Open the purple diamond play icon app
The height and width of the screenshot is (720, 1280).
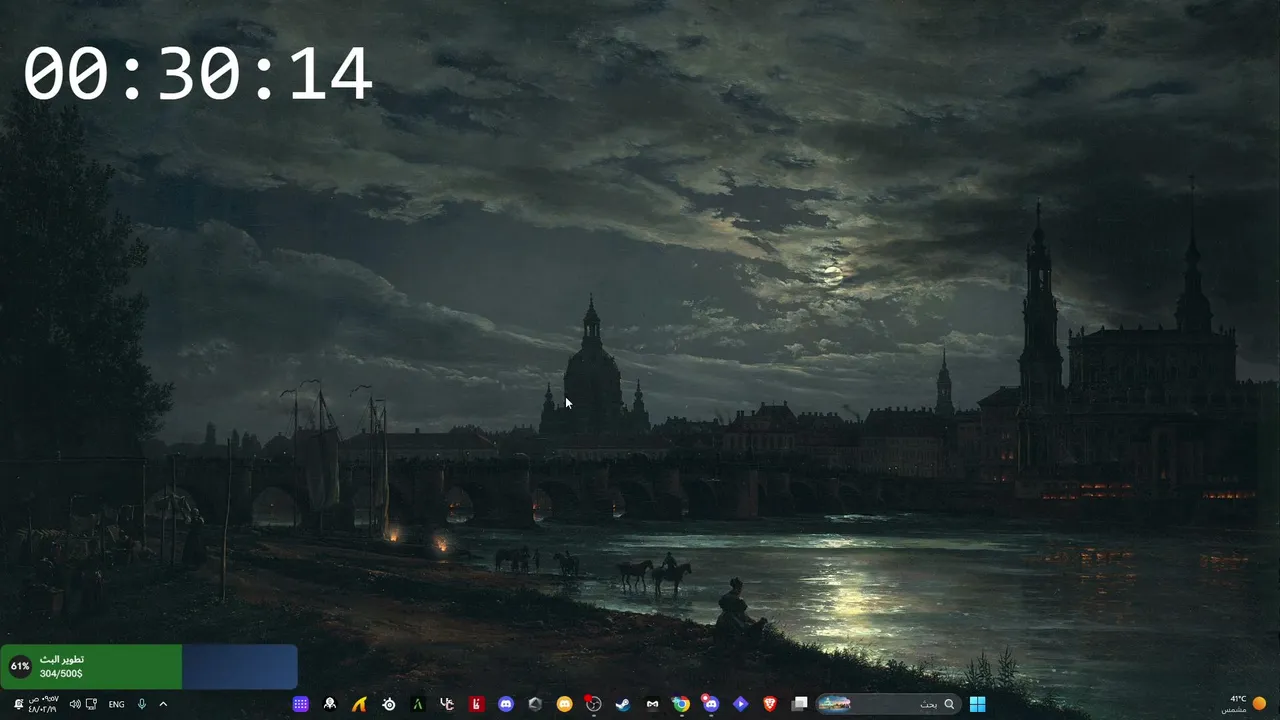click(x=741, y=704)
